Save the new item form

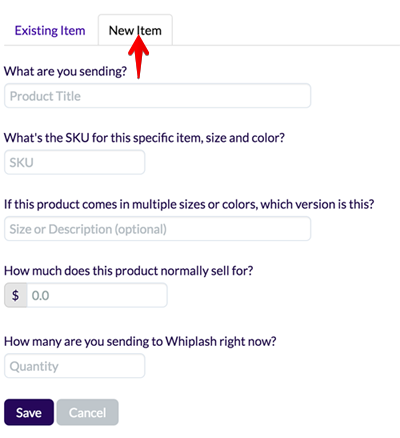coord(29,412)
